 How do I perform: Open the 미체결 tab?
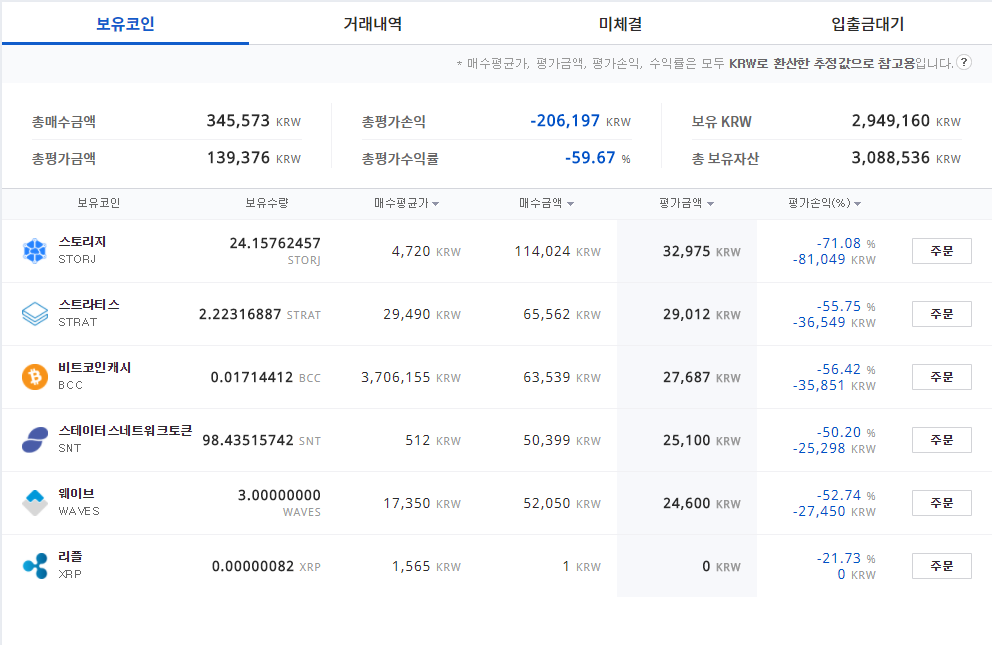pyautogui.click(x=620, y=24)
